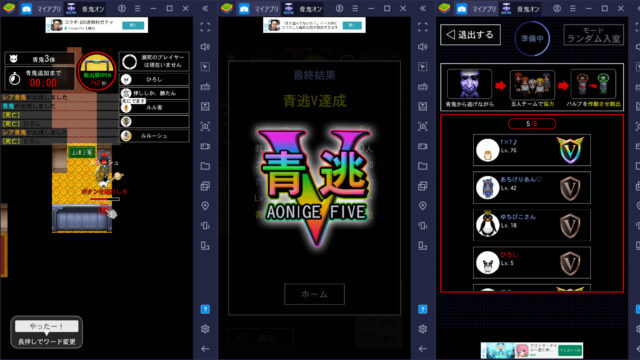Click the BlueStacks logo in the left window
Screen dimensions: 640x360
click(x=9, y=8)
